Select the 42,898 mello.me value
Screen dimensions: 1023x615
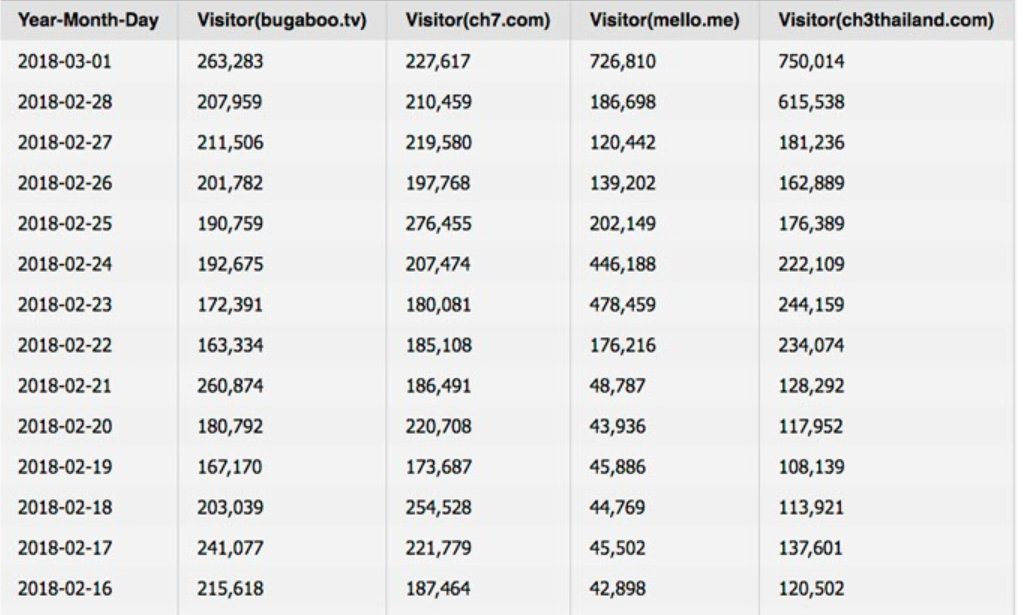pyautogui.click(x=617, y=588)
